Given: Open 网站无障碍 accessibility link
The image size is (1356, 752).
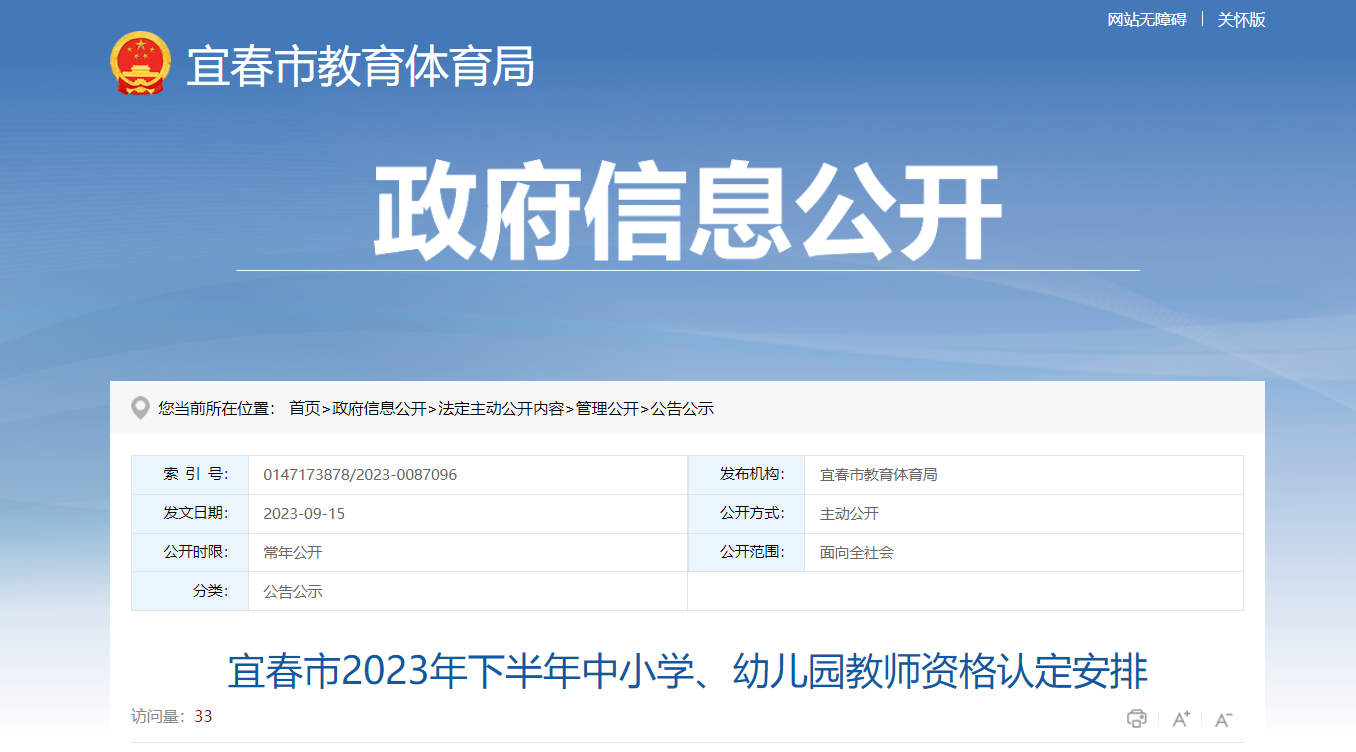Looking at the screenshot, I should tap(1147, 20).
